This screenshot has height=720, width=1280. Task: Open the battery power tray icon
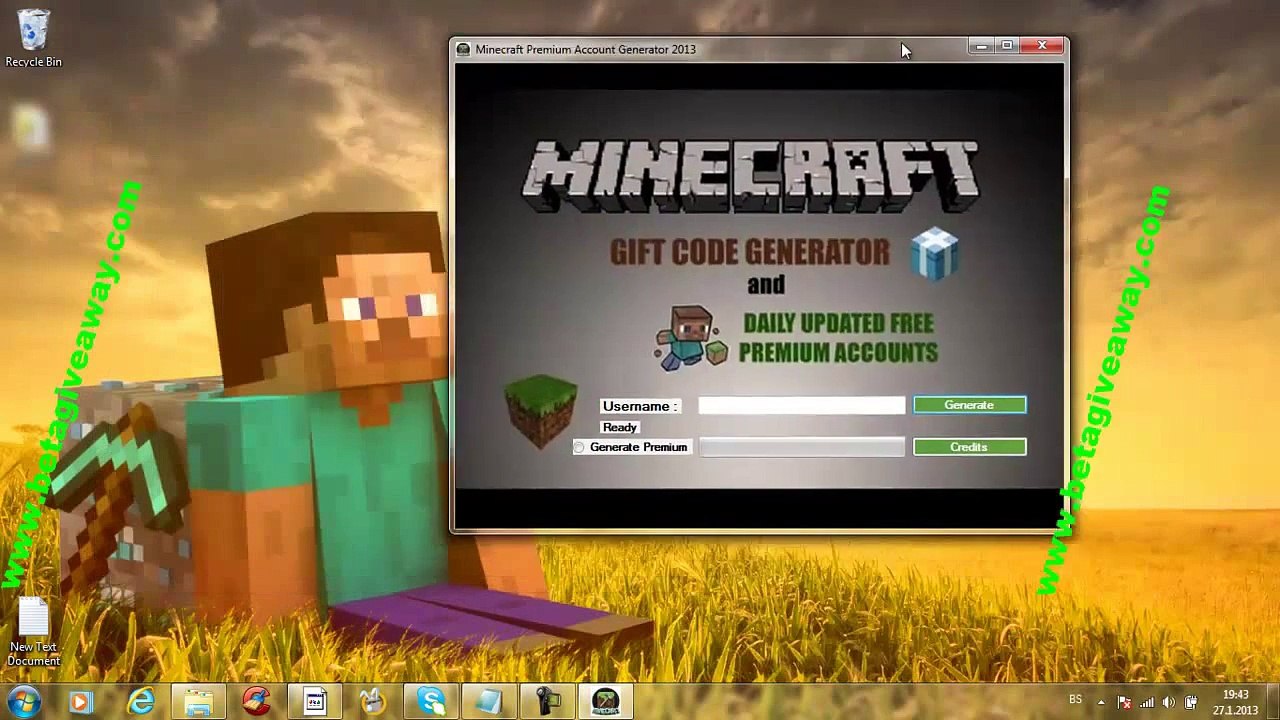[x=1190, y=702]
